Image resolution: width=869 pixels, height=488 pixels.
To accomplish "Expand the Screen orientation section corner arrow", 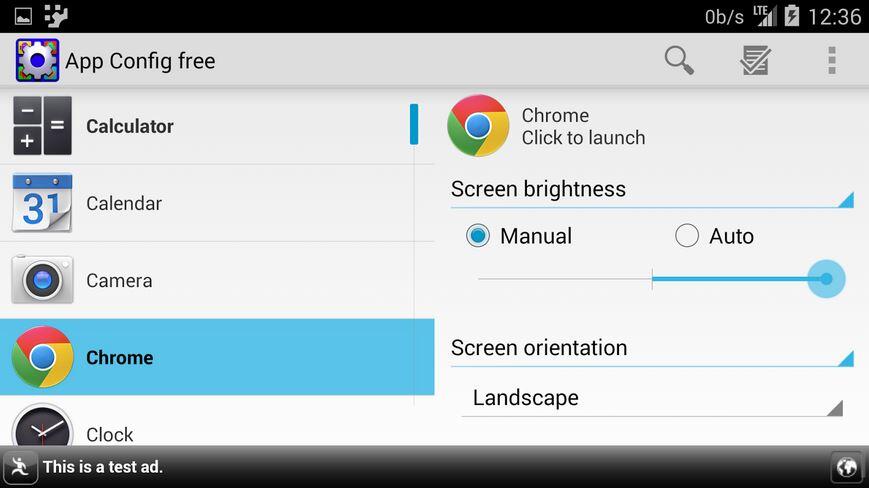I will click(x=846, y=358).
